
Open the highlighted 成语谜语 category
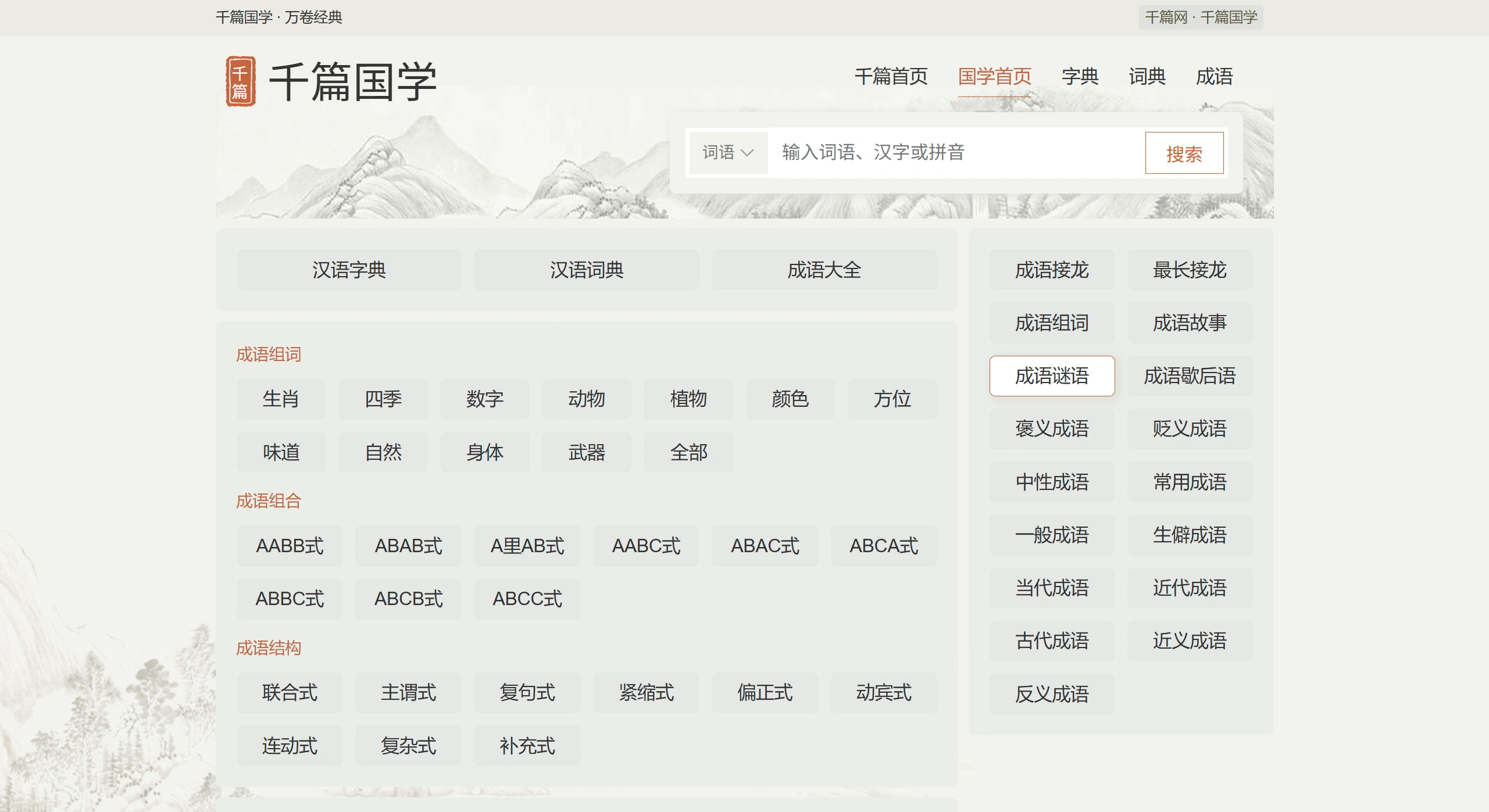(1052, 375)
